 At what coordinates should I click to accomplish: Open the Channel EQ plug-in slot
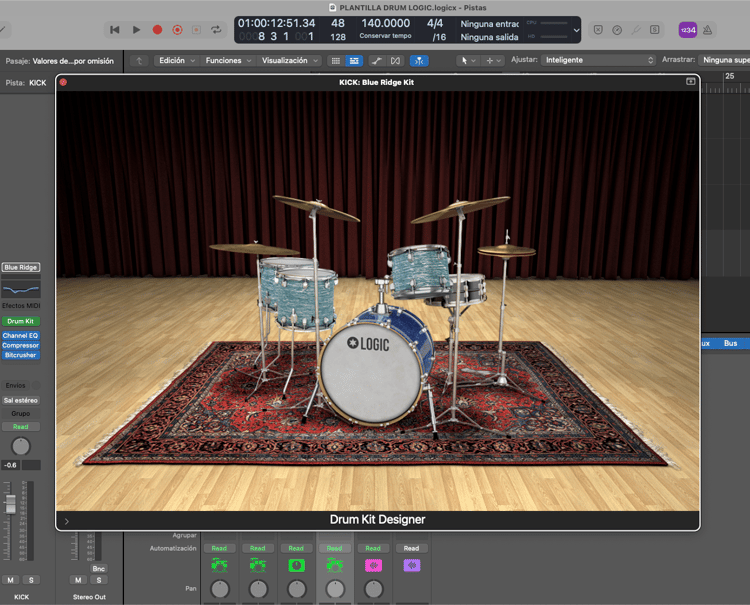[21, 336]
